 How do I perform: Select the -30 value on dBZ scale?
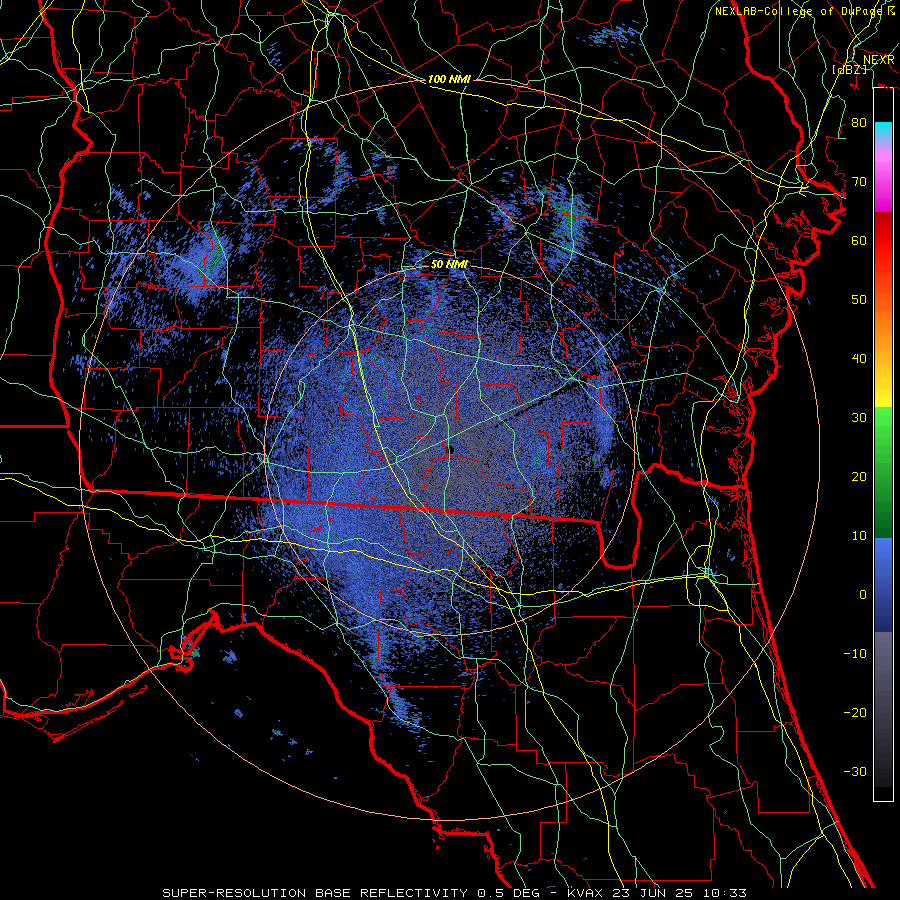click(x=855, y=772)
